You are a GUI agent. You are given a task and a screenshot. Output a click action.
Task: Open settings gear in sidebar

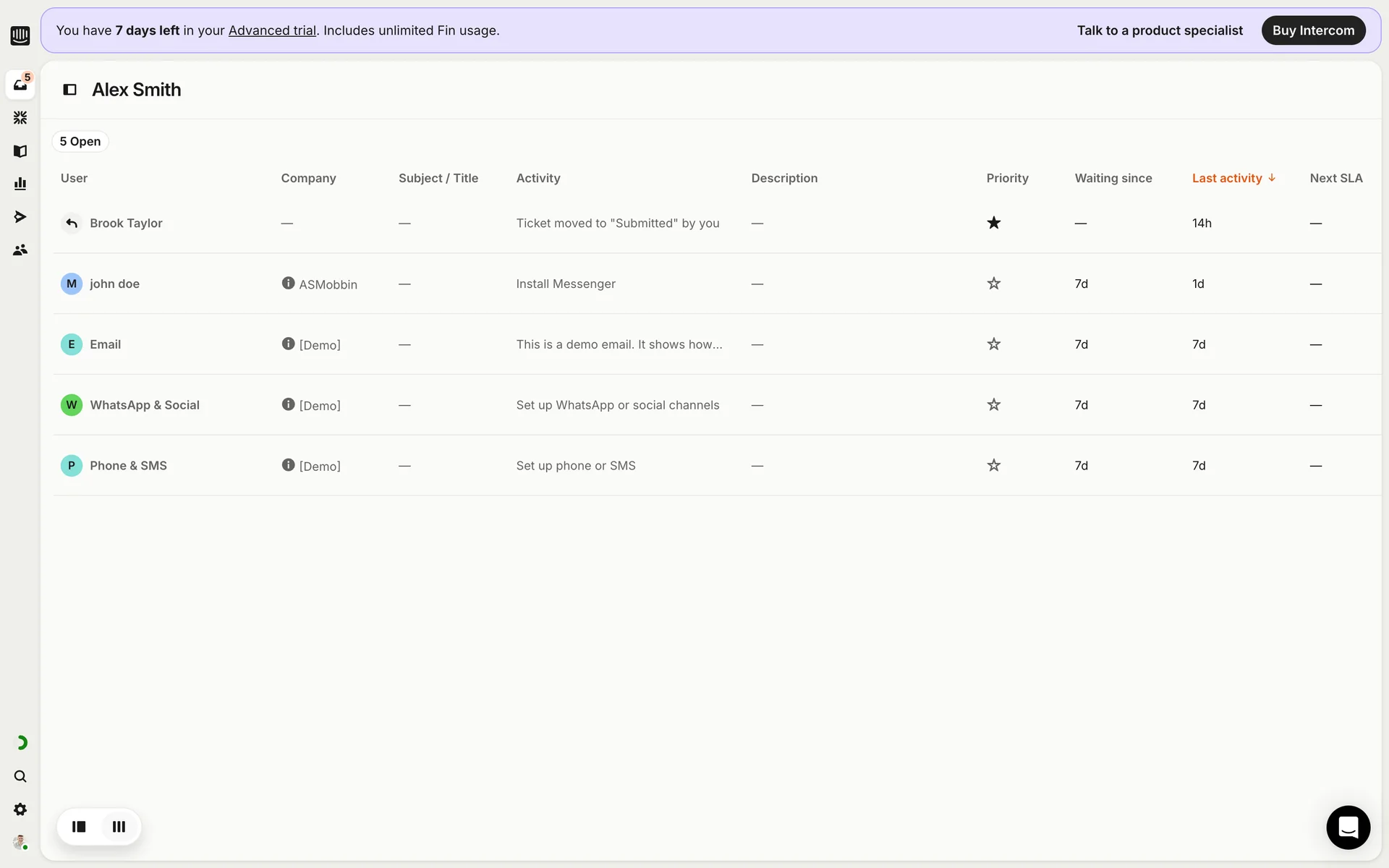20,809
